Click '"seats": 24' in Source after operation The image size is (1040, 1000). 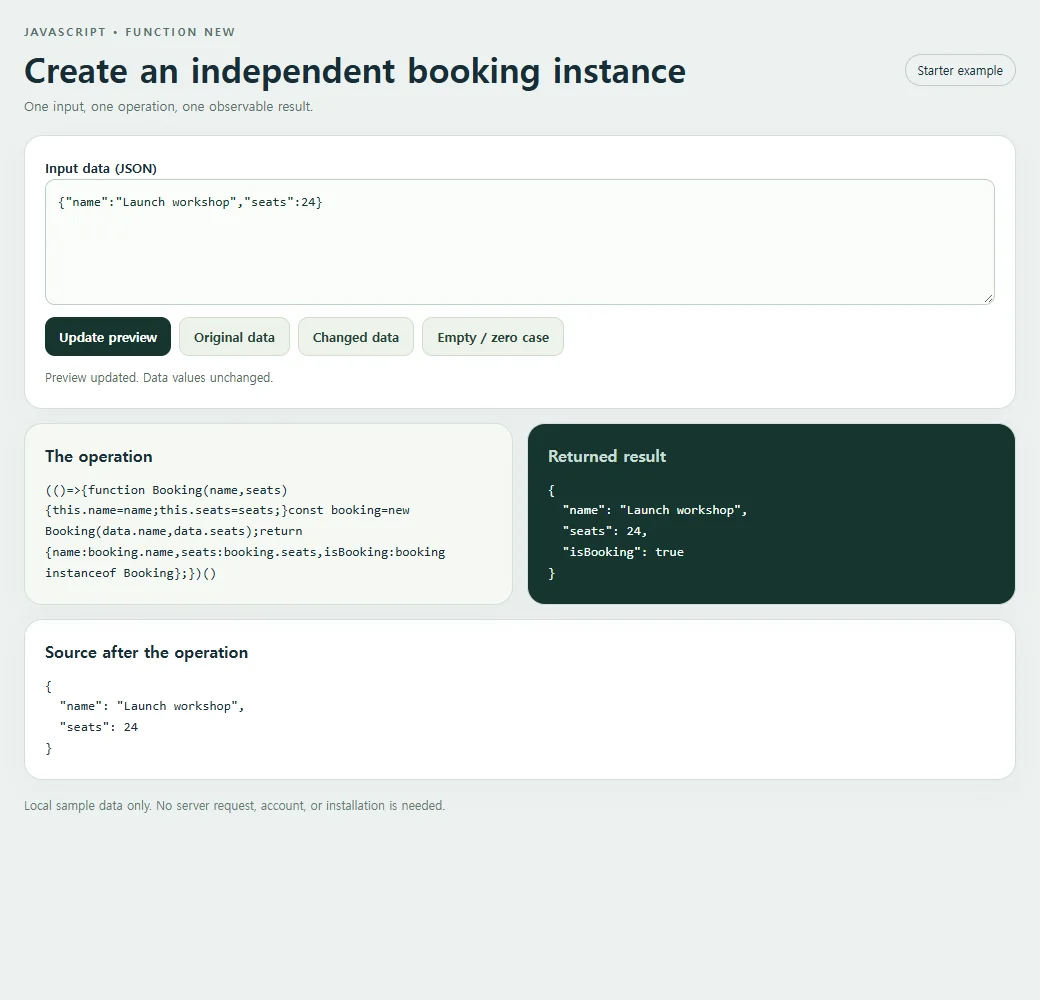click(x=99, y=727)
